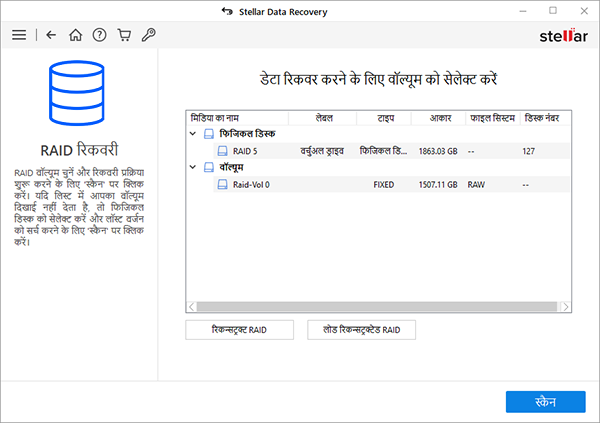Click the key activation icon

[x=148, y=35]
